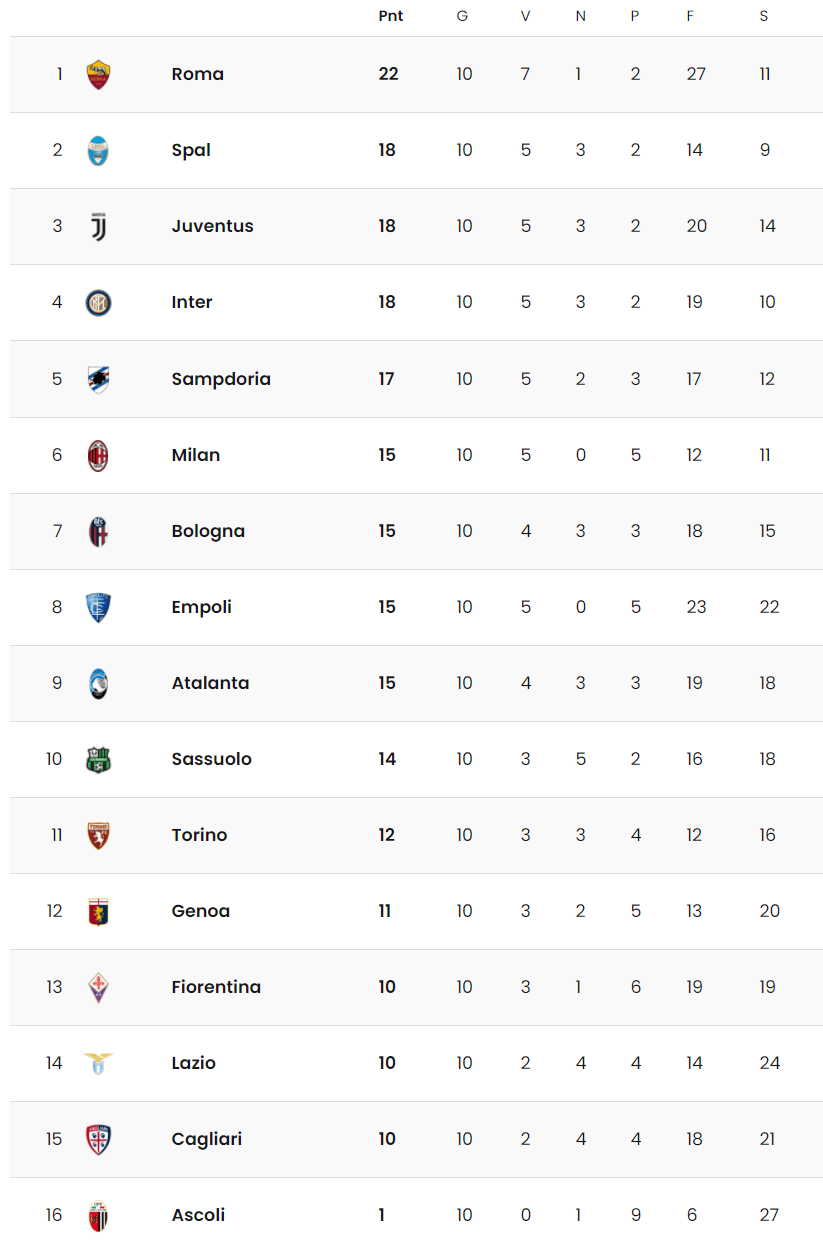The width and height of the screenshot is (823, 1254).
Task: Open the Fiorentina team page
Action: coord(216,987)
